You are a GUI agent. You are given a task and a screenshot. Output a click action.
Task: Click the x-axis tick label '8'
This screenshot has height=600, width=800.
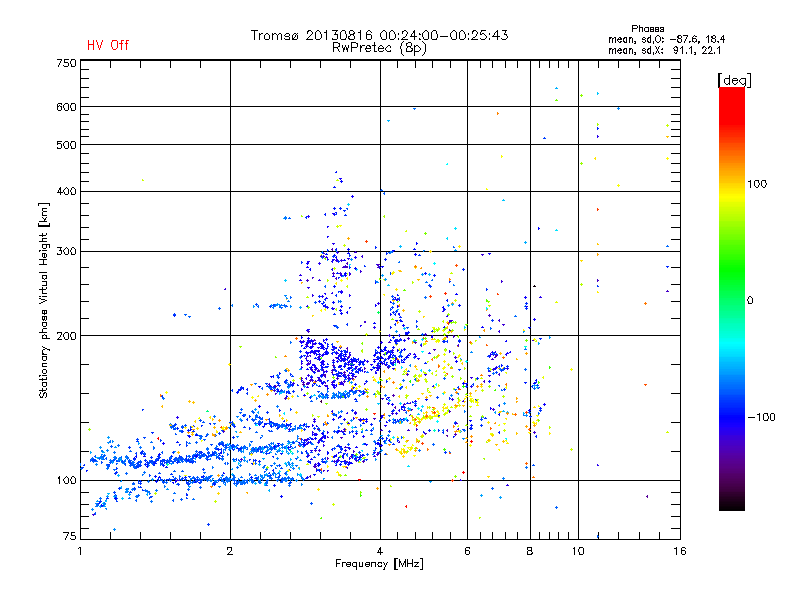click(x=530, y=551)
